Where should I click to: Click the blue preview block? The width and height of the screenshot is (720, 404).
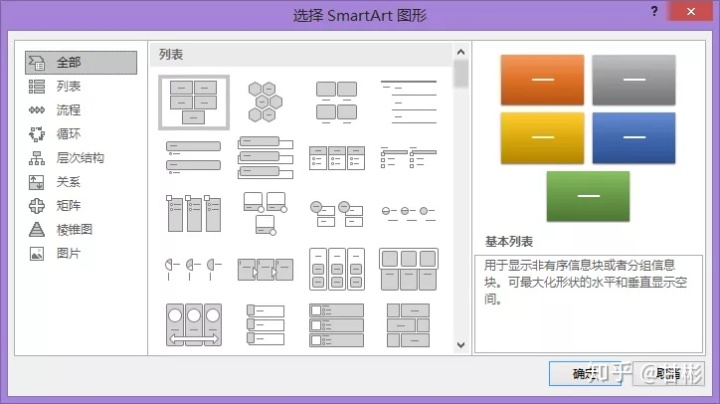coord(634,138)
